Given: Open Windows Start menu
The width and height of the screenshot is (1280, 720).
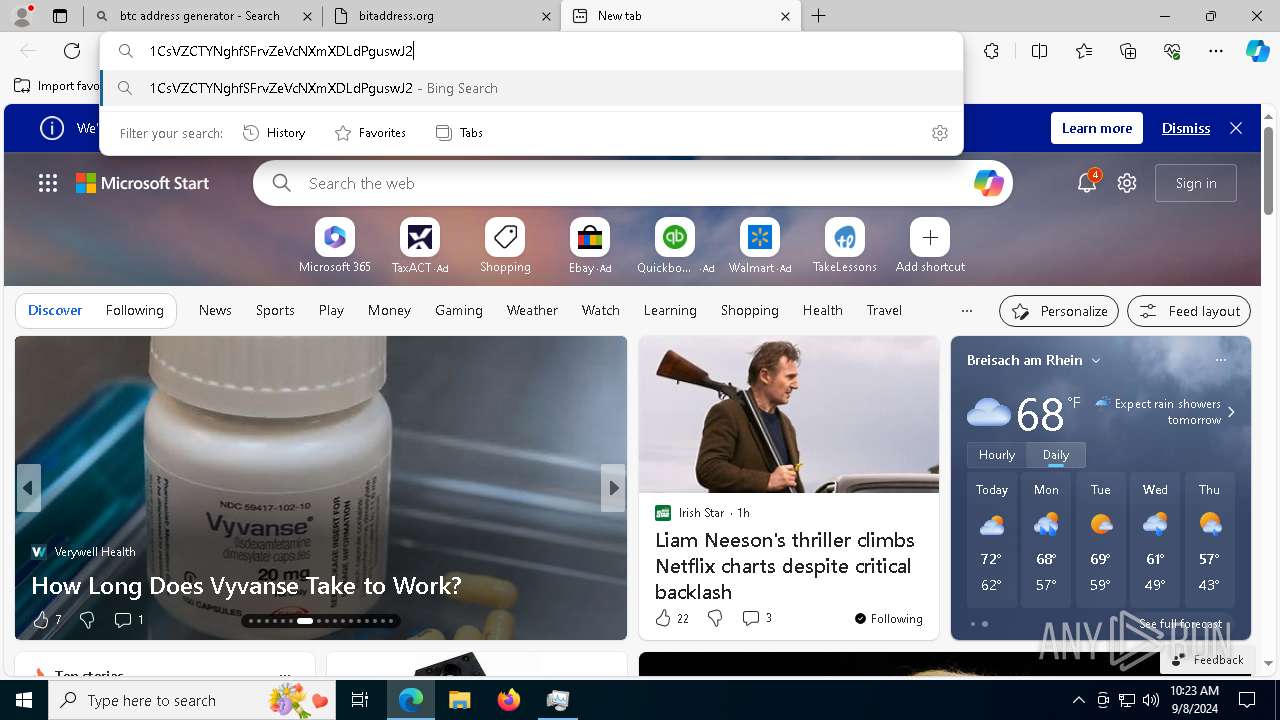Looking at the screenshot, I should tap(24, 700).
